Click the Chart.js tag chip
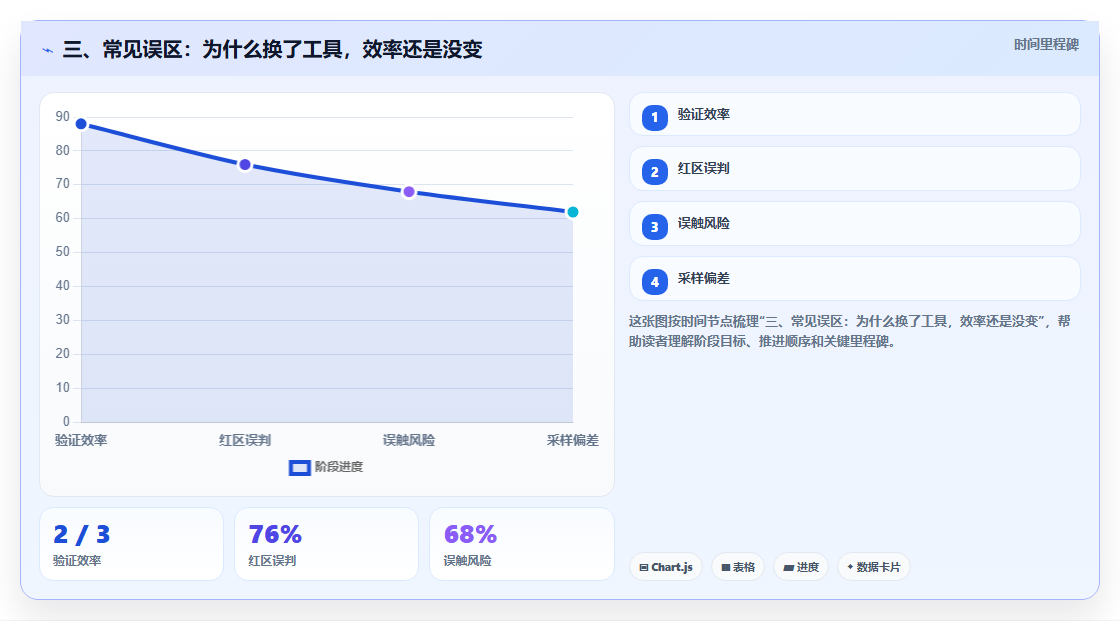 click(666, 567)
